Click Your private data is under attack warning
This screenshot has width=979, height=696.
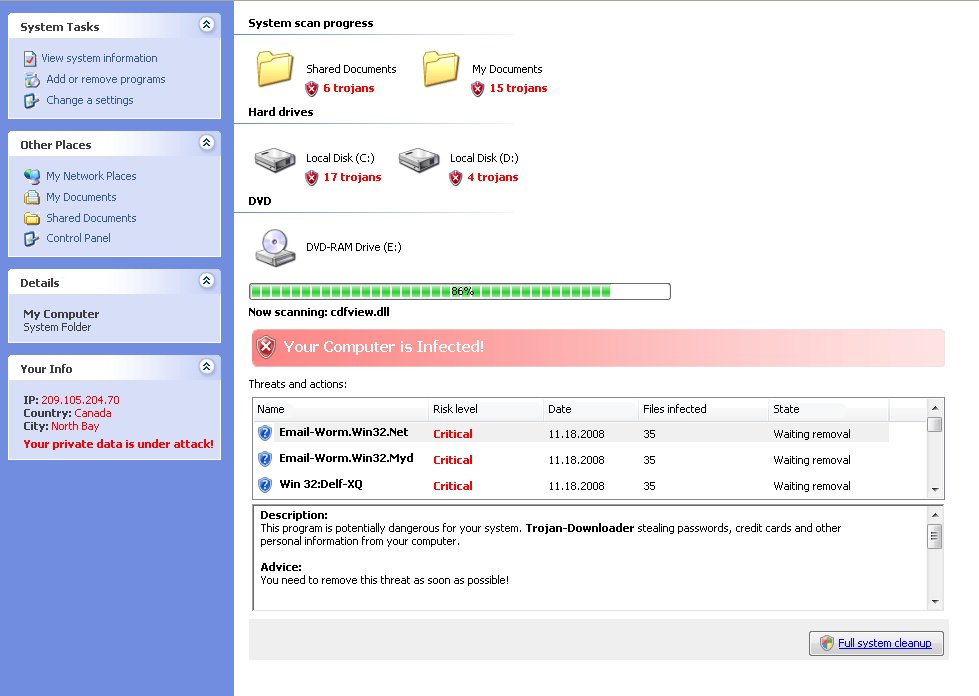pos(119,444)
